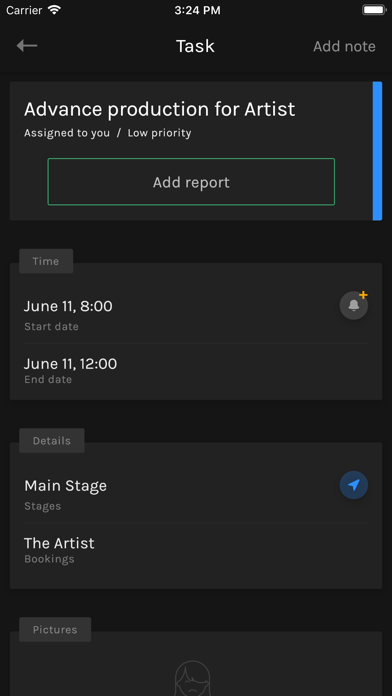This screenshot has height=696, width=392.
Task: Tap the back arrow icon
Action: [27, 45]
